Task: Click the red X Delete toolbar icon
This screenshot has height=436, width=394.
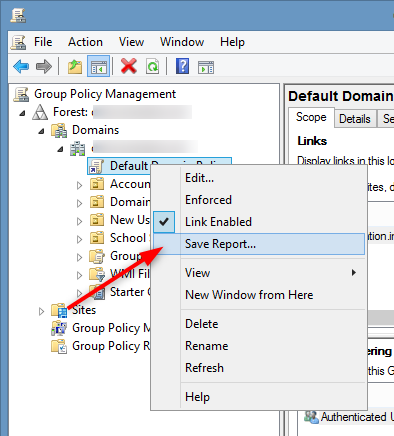Action: click(x=129, y=66)
